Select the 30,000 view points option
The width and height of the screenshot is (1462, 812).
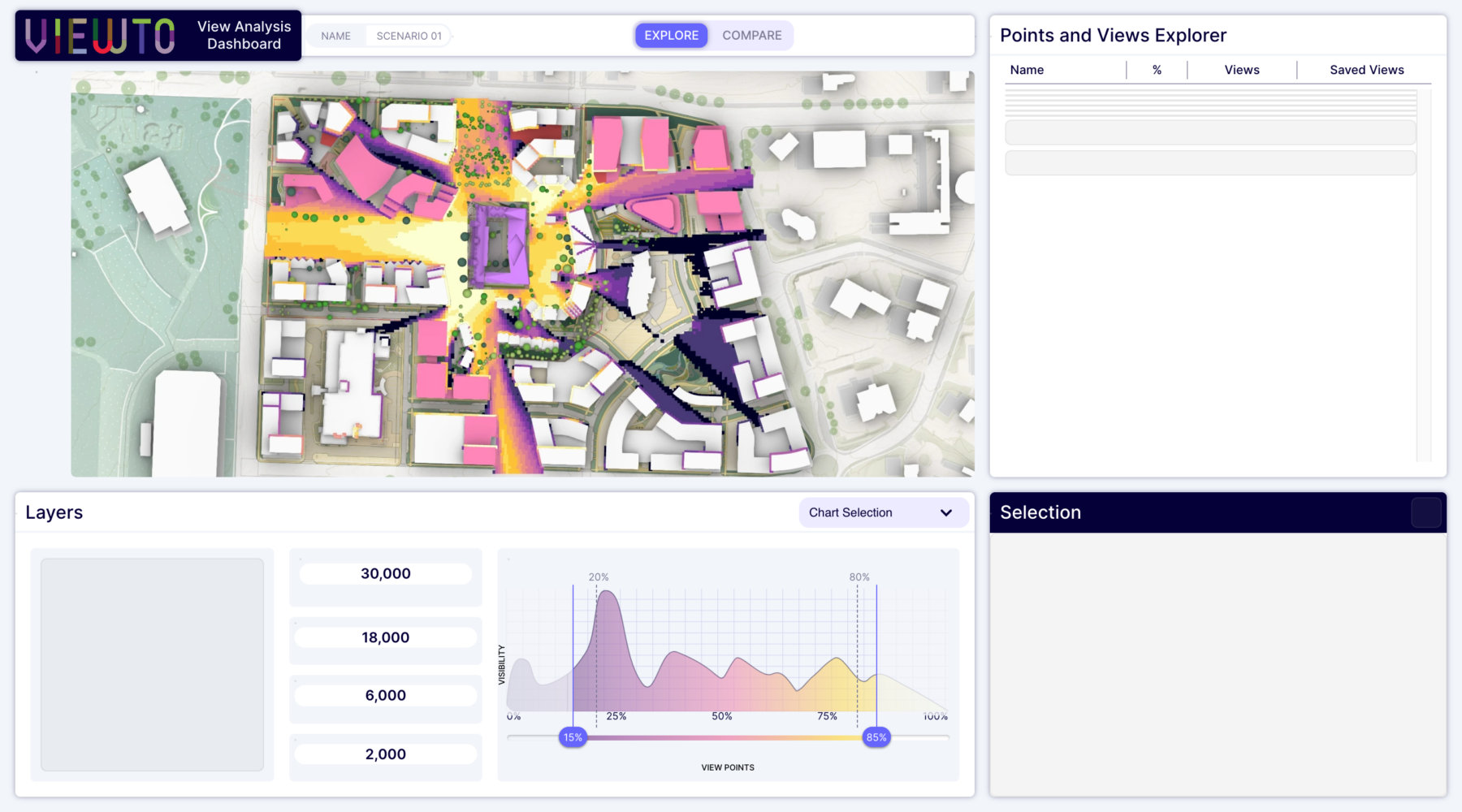[385, 574]
